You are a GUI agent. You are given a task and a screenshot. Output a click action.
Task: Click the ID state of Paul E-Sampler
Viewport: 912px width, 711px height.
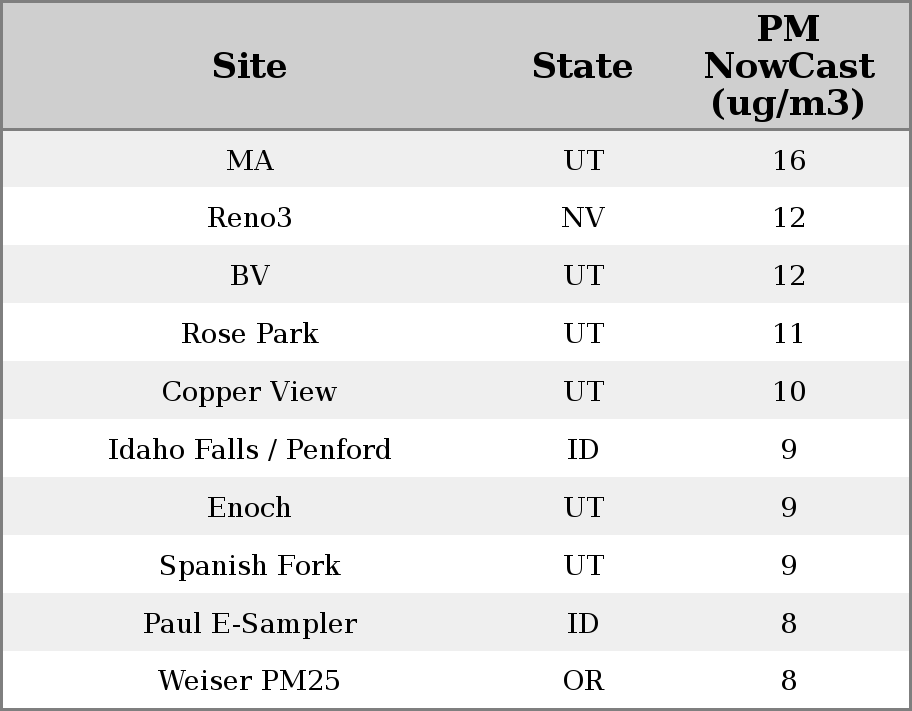582,624
